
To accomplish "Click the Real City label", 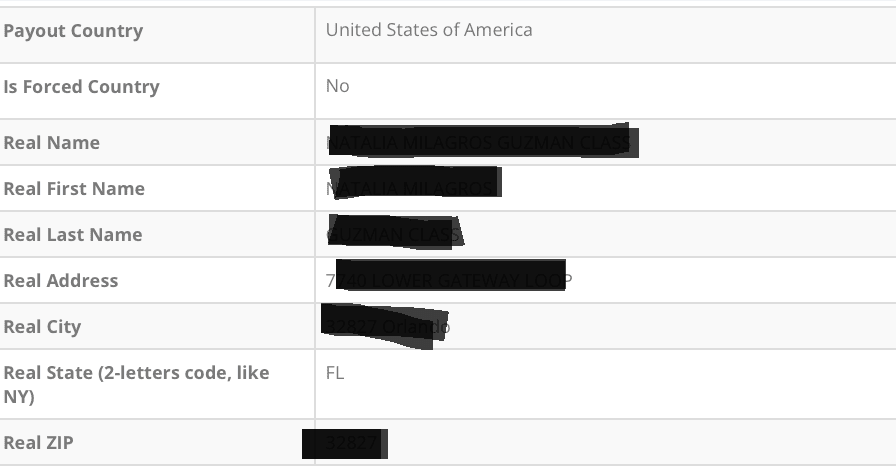I will point(42,327).
